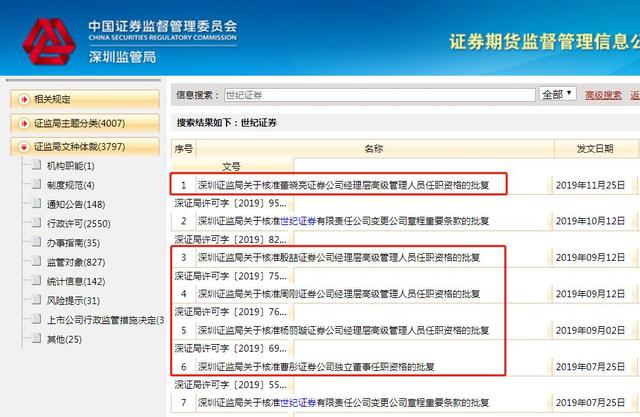Click the document icon beside 风险提示(31)
This screenshot has width=640, height=417.
(x=36, y=299)
